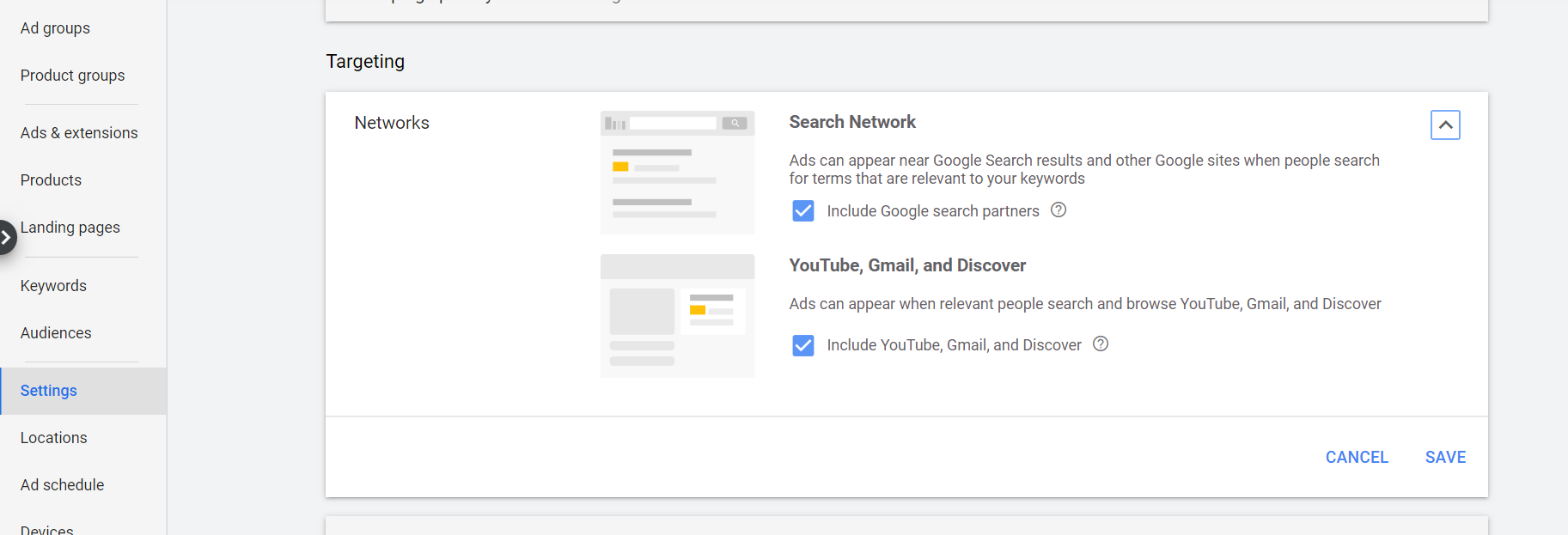
Task: Navigate to Landing pages
Action: 70,228
